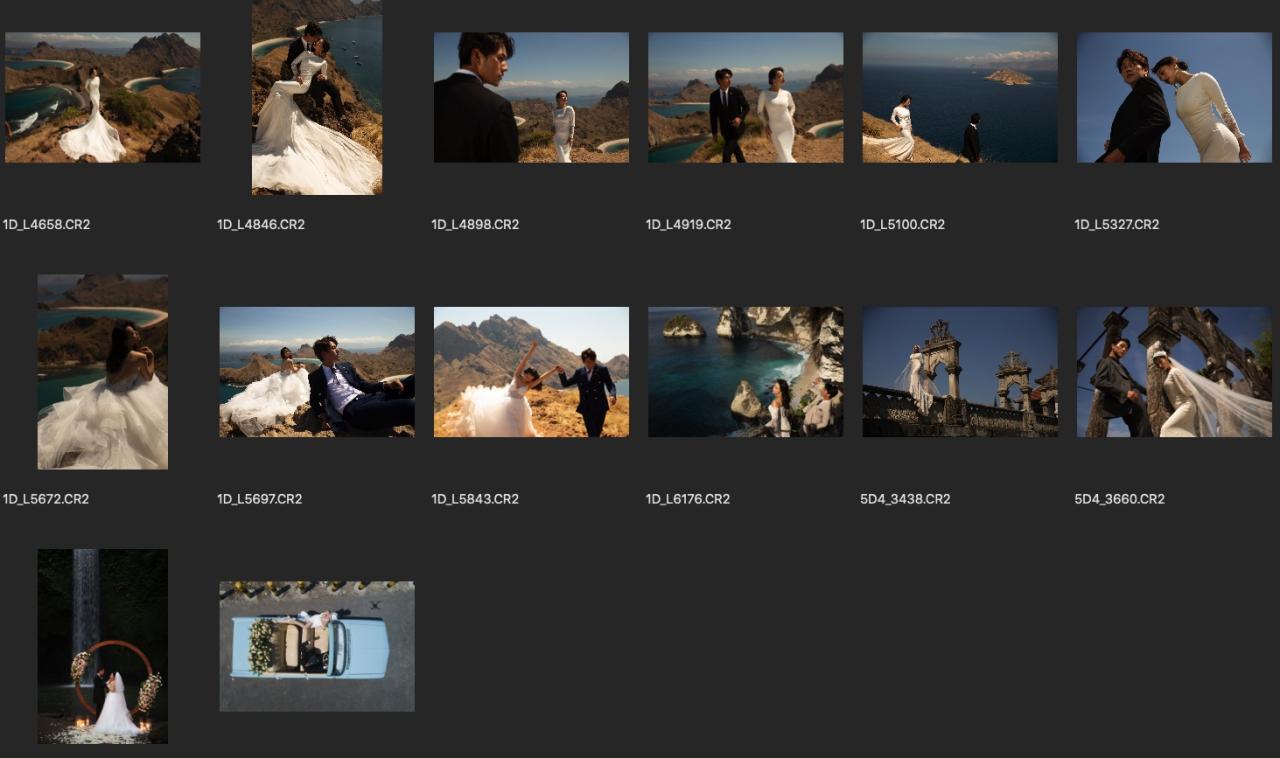The image size is (1280, 758).
Task: Select the waterfall floral arch thumbnail
Action: point(102,646)
